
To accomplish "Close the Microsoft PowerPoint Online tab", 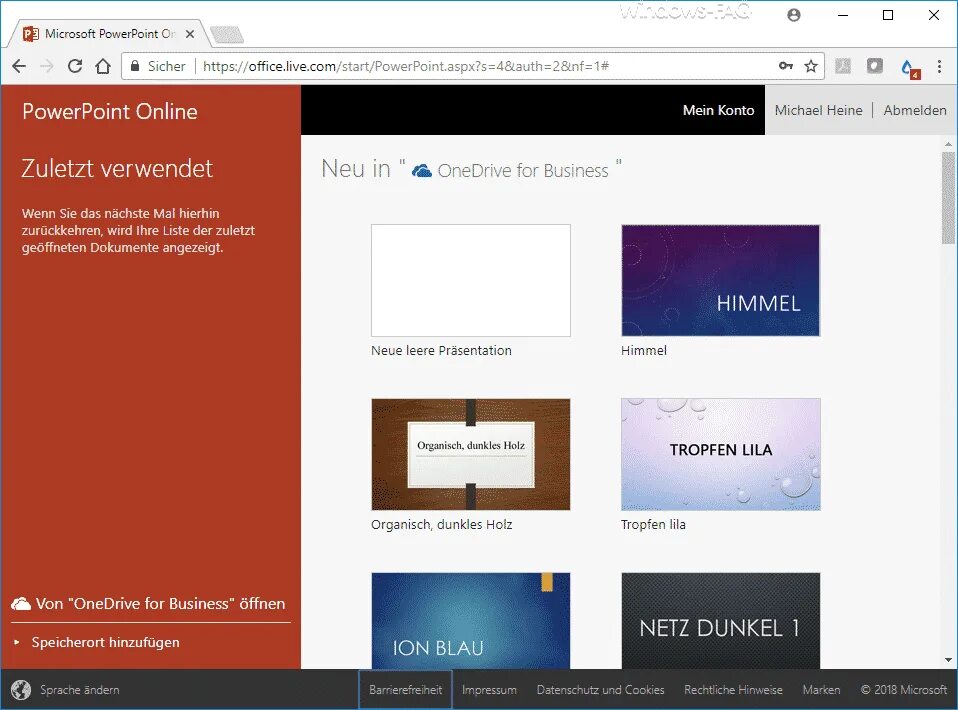I will click(190, 34).
